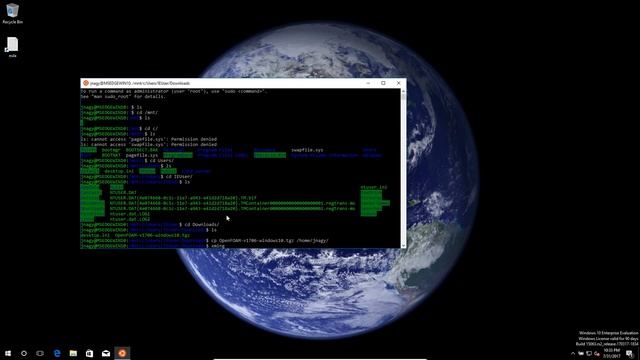Click the 'cp OpenFOAM-v1706-windows10.tgz' command line
Viewport: 640px width, 360px height.
point(269,241)
